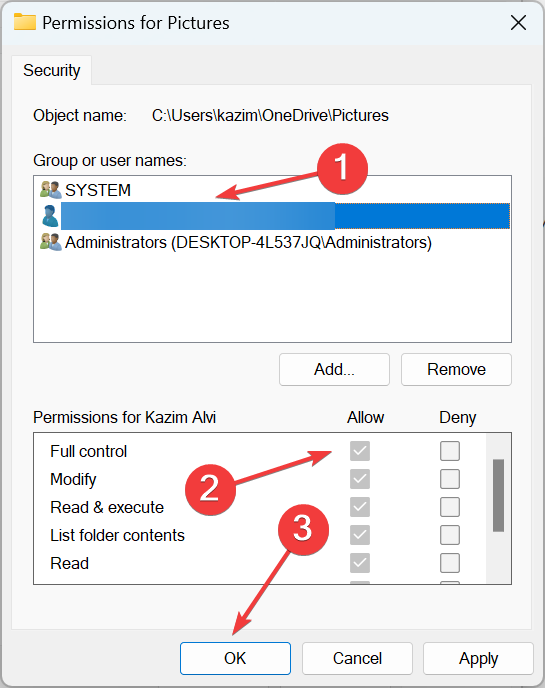
Task: Select SYSTEM in group or user names
Action: click(x=98, y=190)
